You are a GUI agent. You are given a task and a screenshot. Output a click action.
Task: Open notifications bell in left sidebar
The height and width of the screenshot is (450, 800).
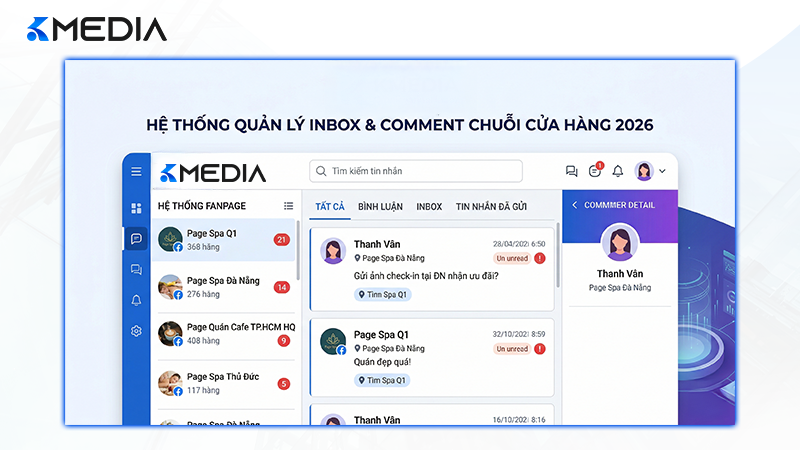point(136,300)
